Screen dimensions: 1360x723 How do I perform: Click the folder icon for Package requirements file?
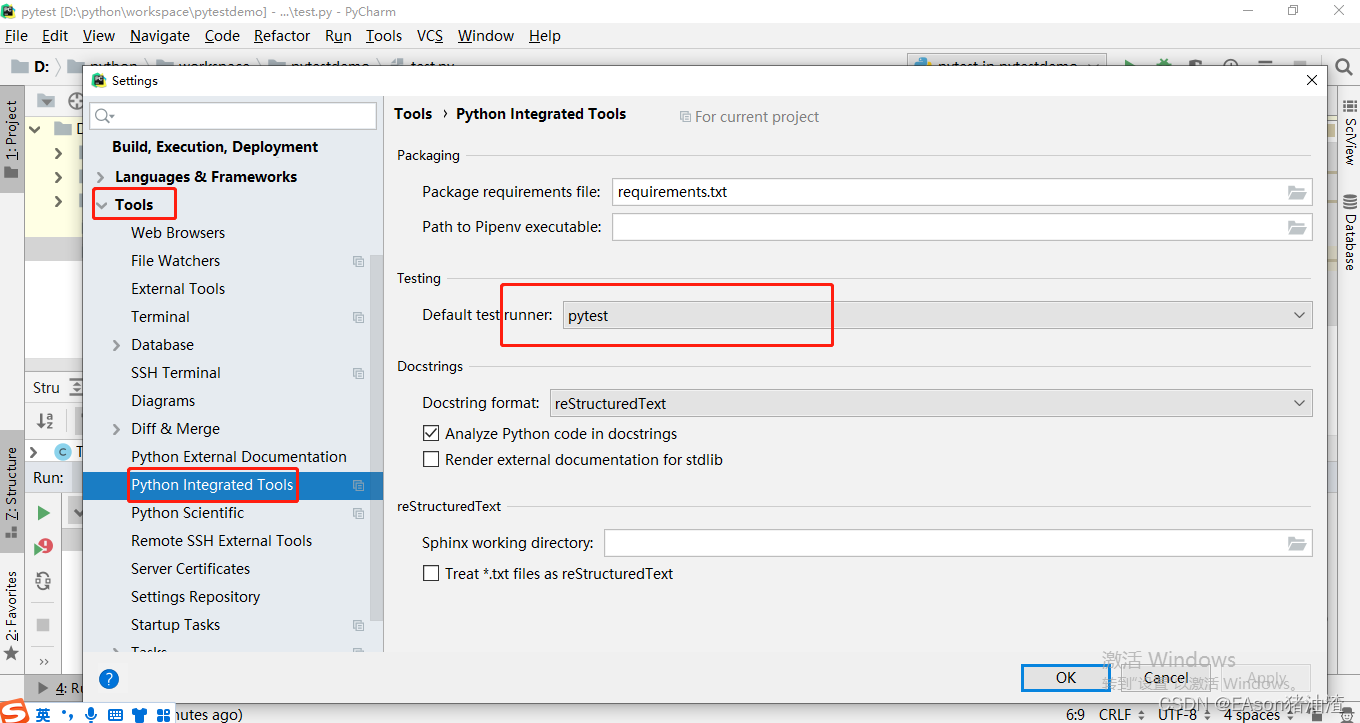pyautogui.click(x=1297, y=192)
